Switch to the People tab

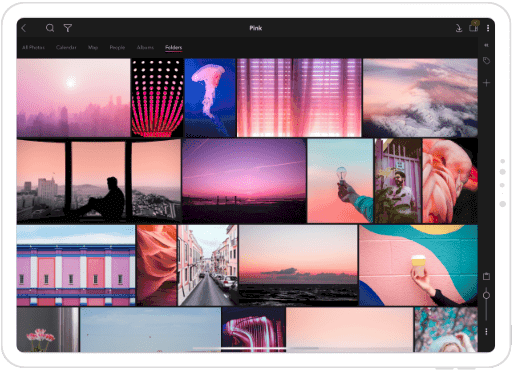point(117,47)
